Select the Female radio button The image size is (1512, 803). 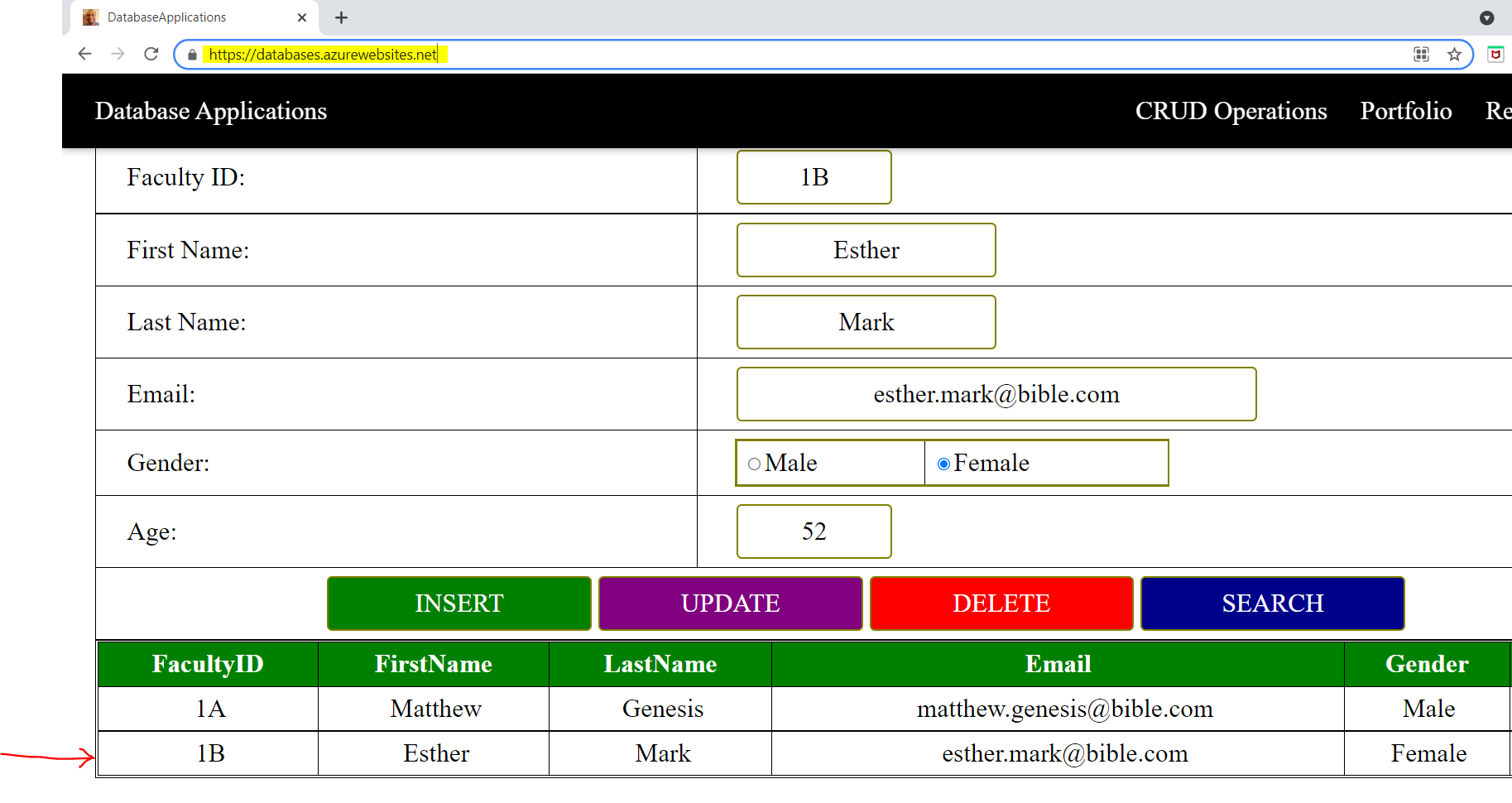point(943,464)
